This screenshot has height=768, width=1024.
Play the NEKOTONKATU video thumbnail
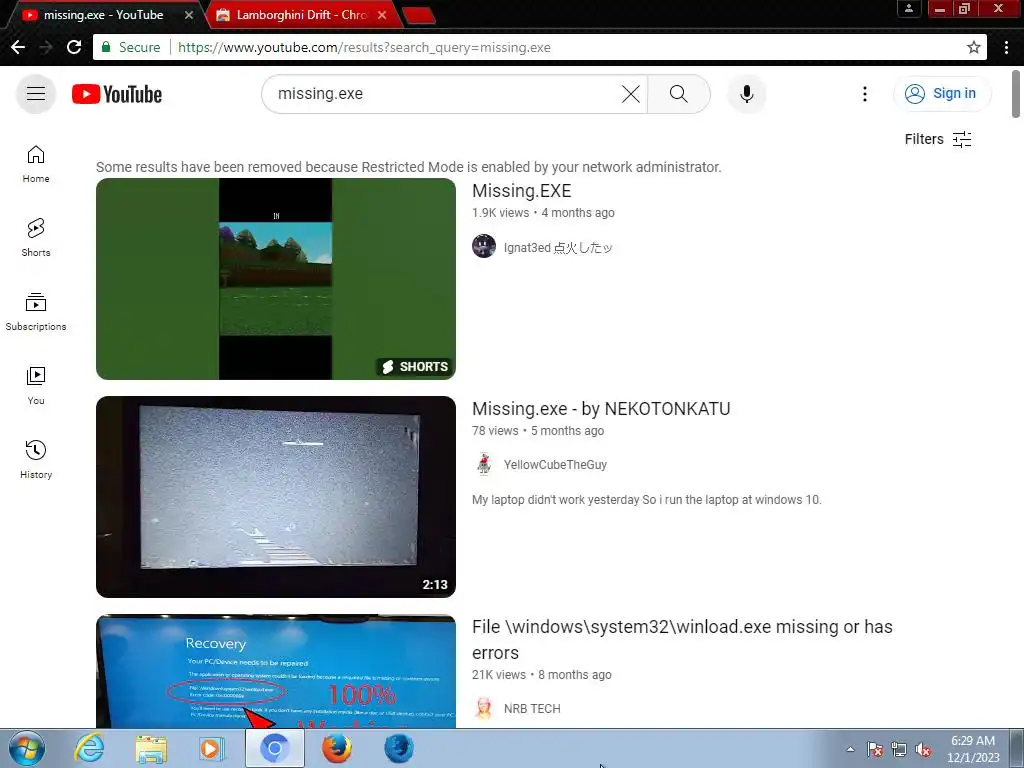tap(276, 497)
